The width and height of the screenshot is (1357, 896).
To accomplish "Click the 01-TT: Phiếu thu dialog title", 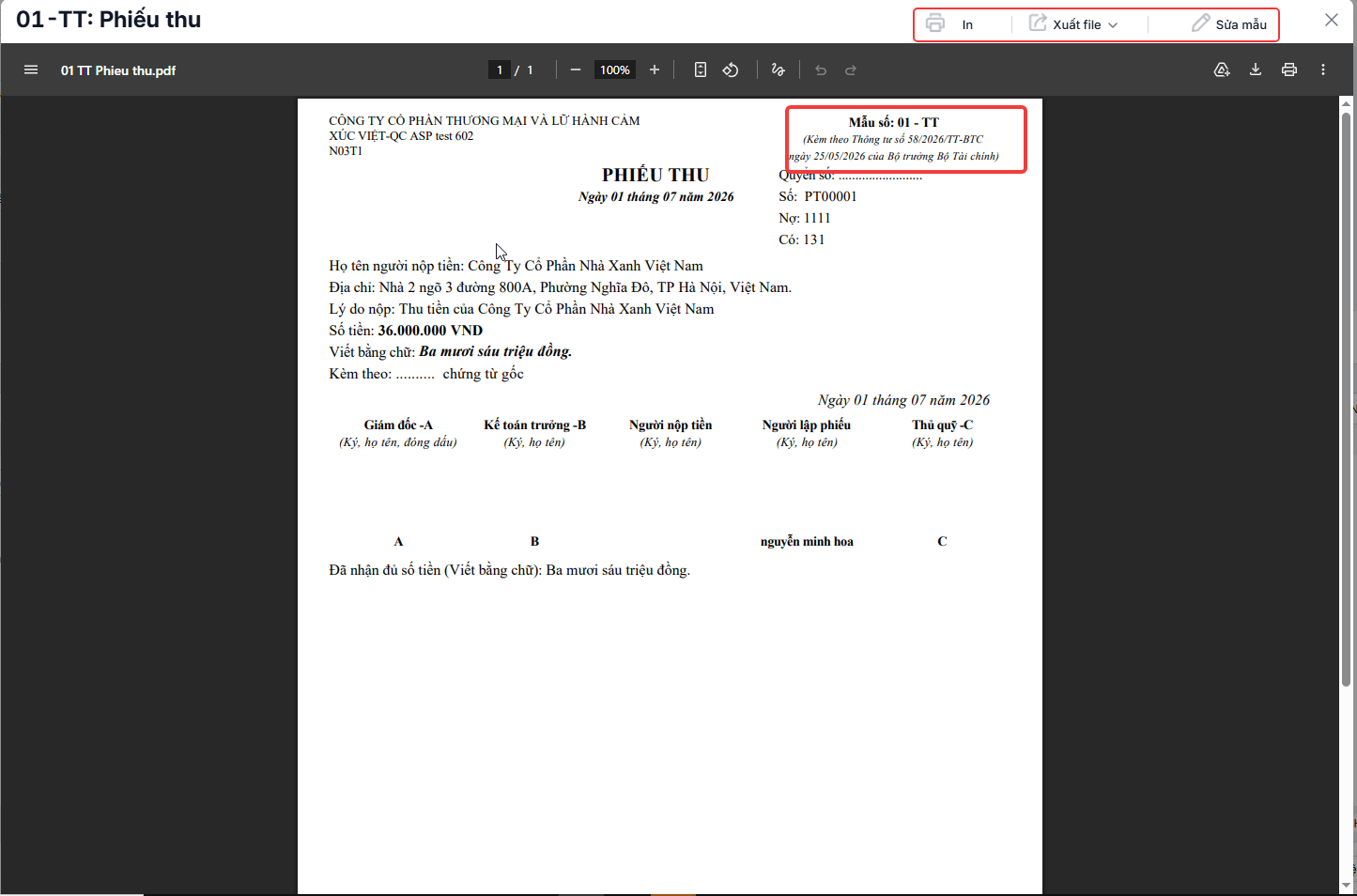I will (x=109, y=20).
